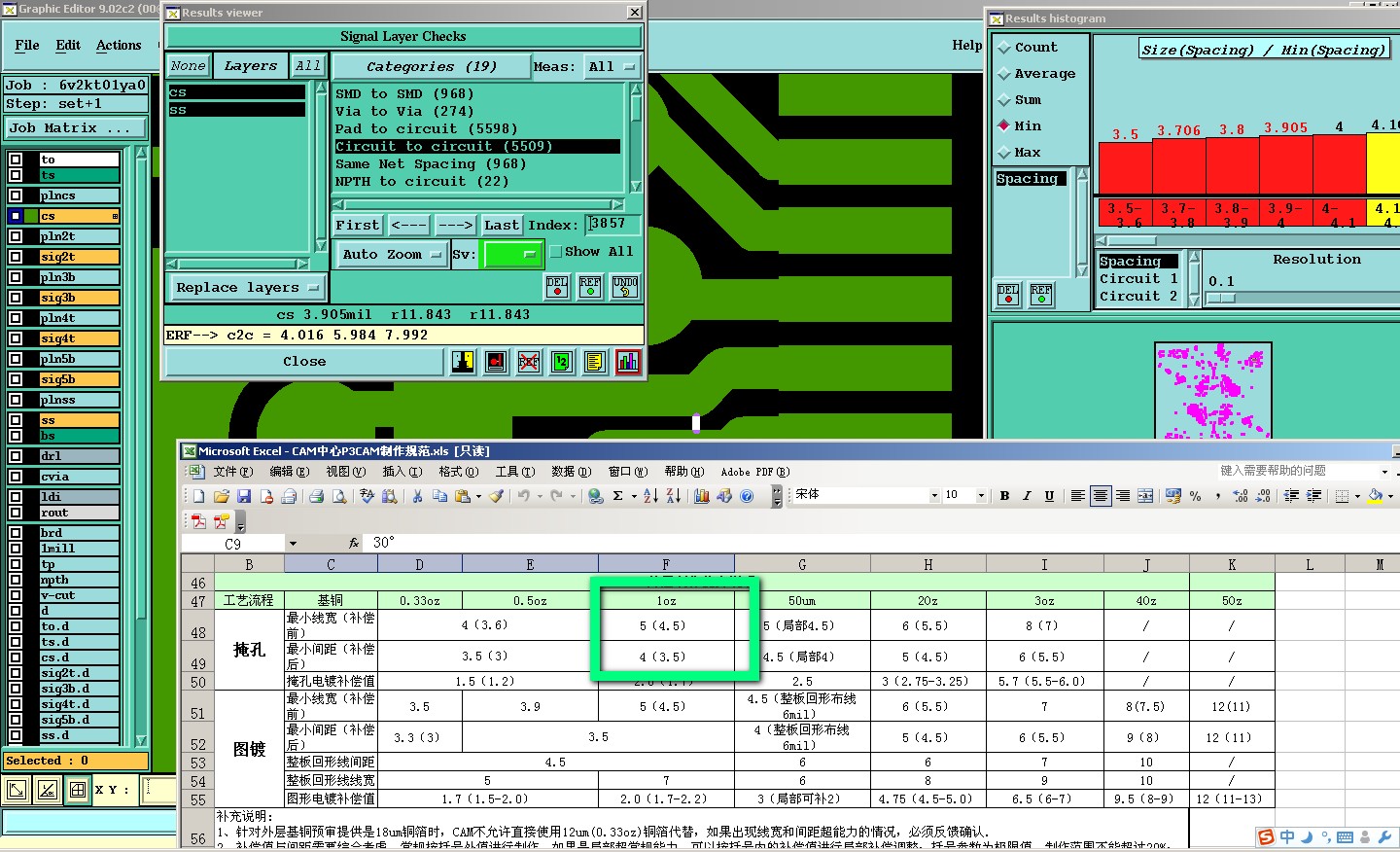Click the yellow notes report icon

(x=595, y=362)
